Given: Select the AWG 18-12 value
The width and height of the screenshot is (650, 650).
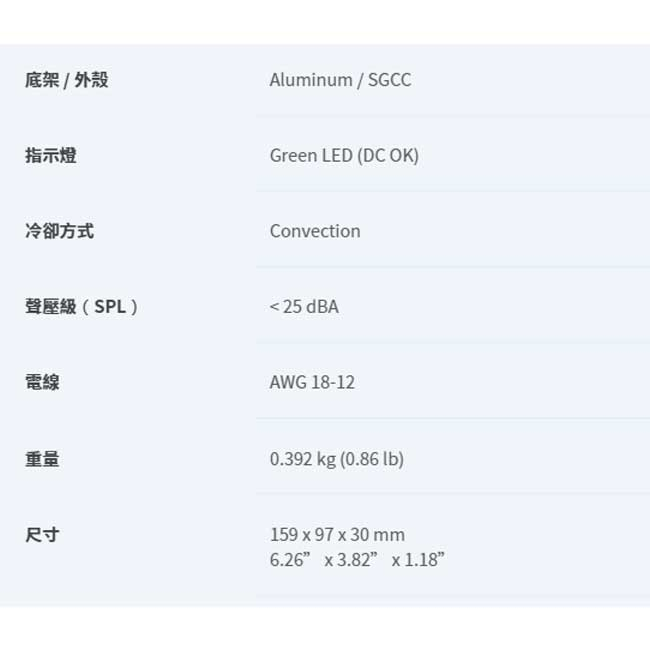Looking at the screenshot, I should [312, 382].
